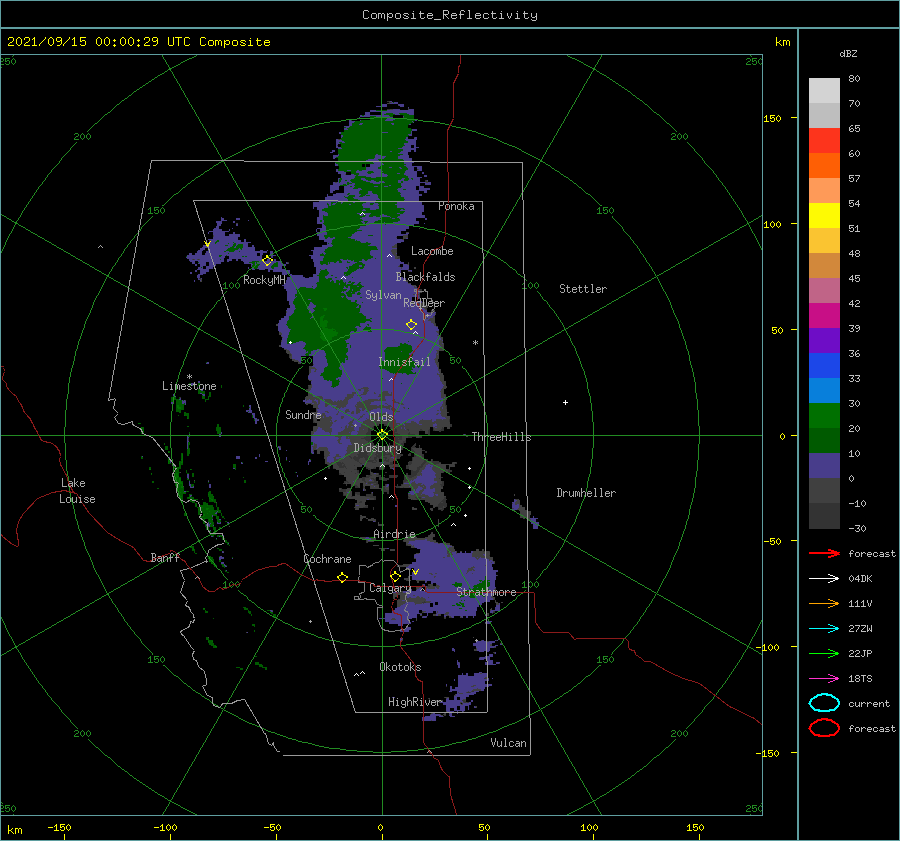
Task: Click the Blackfalds city label
Action: (x=425, y=277)
